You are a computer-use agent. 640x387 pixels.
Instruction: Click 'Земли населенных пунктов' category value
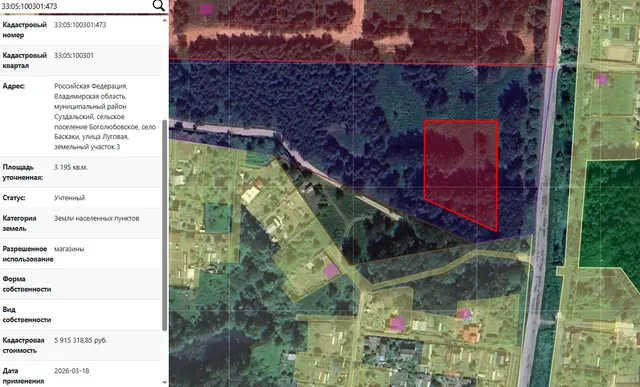[x=97, y=218]
